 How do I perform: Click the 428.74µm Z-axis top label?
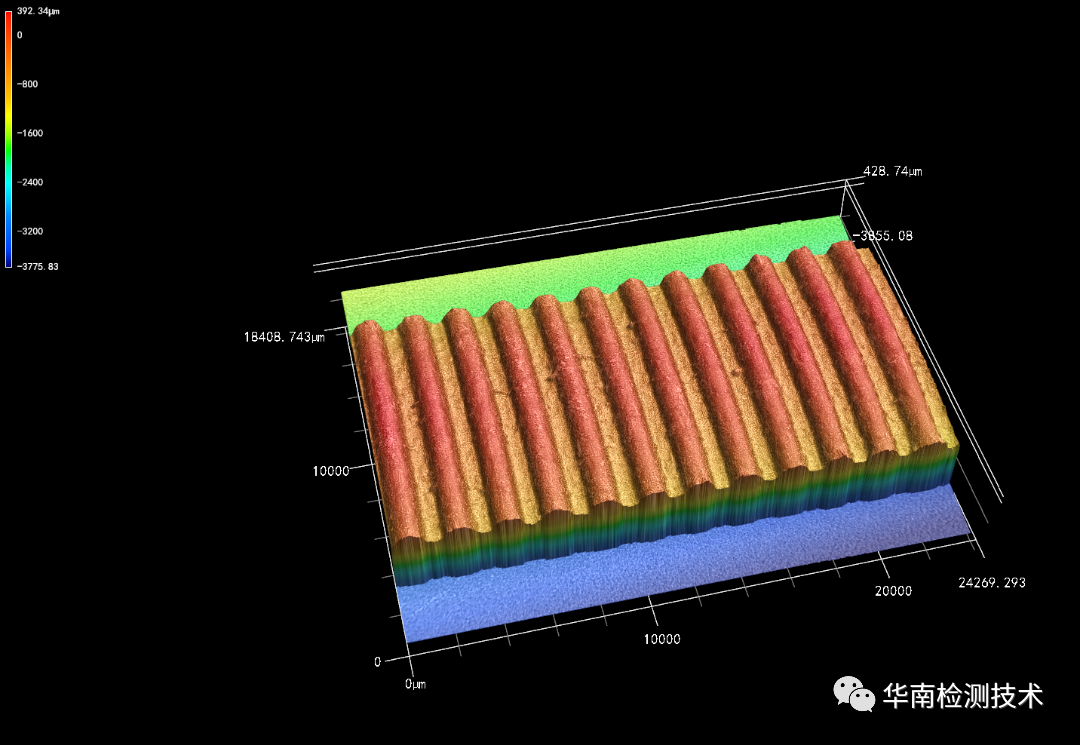[893, 171]
